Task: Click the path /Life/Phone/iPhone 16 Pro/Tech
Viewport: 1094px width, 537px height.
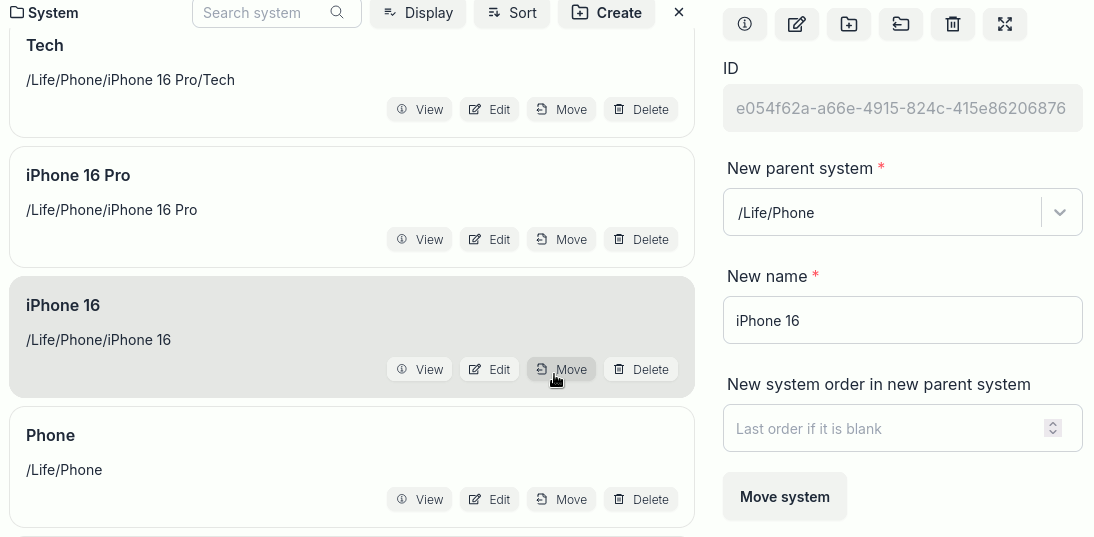Action: [x=130, y=80]
